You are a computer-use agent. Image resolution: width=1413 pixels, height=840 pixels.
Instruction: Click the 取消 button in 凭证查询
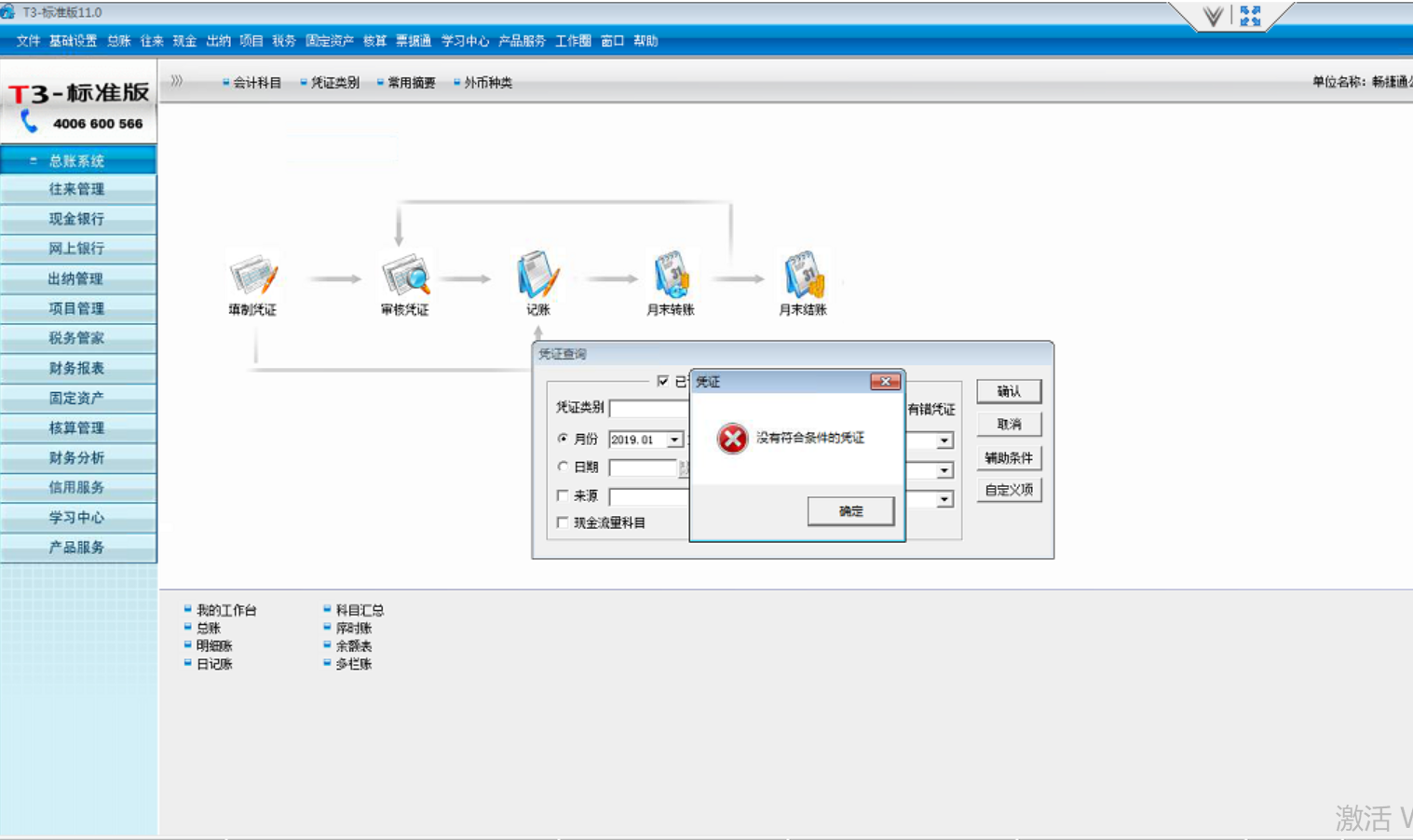1009,425
